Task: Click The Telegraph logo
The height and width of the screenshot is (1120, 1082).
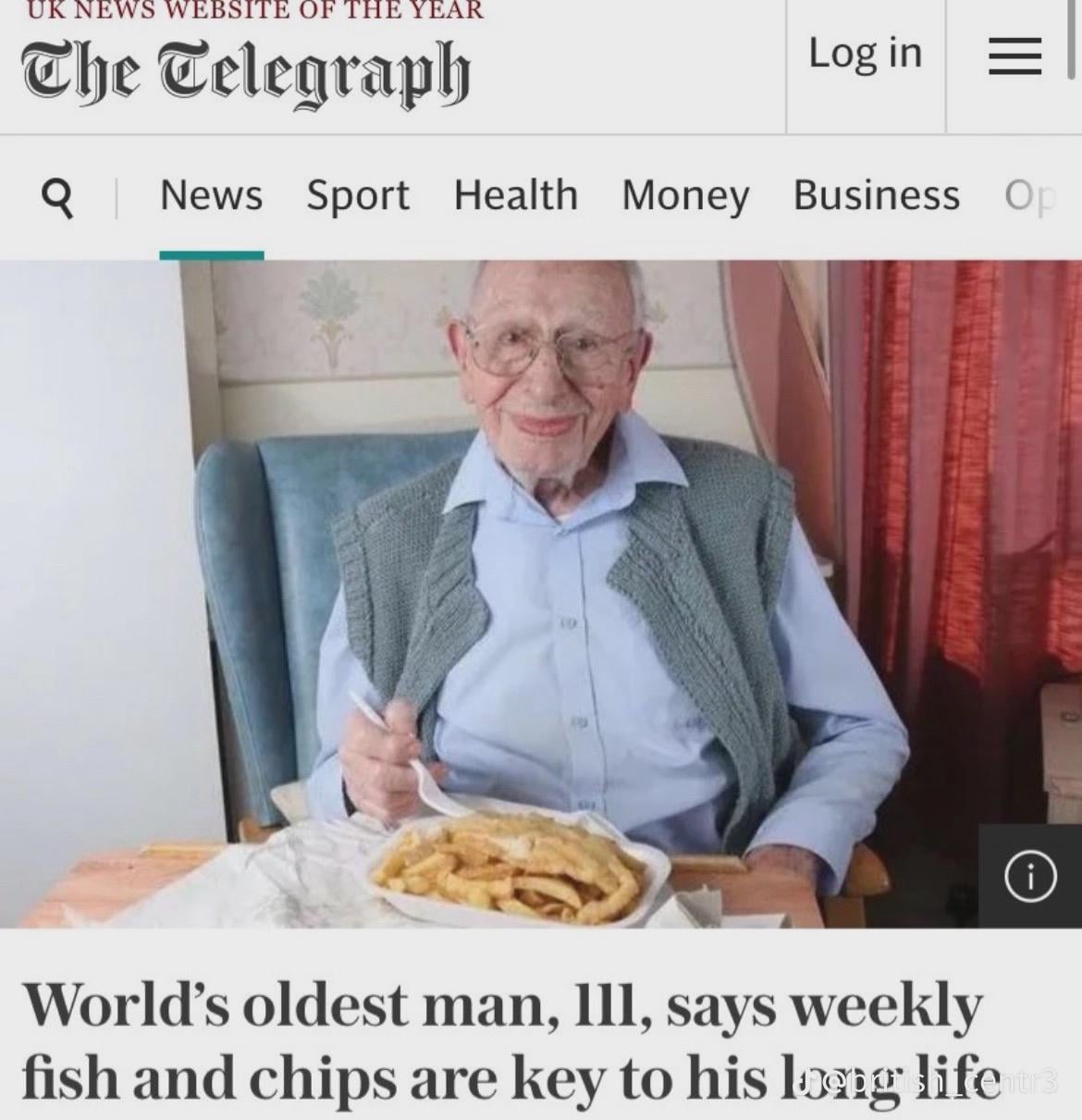Action: pos(245,71)
